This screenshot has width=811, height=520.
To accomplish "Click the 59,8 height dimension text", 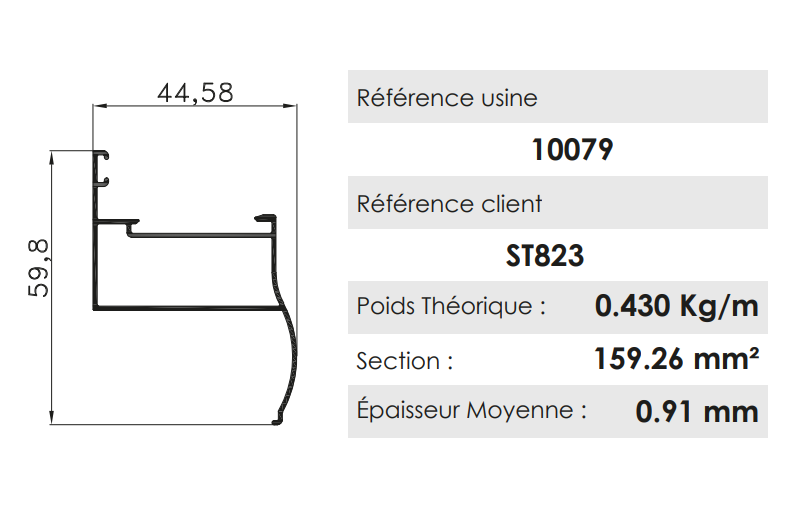I will click(39, 268).
